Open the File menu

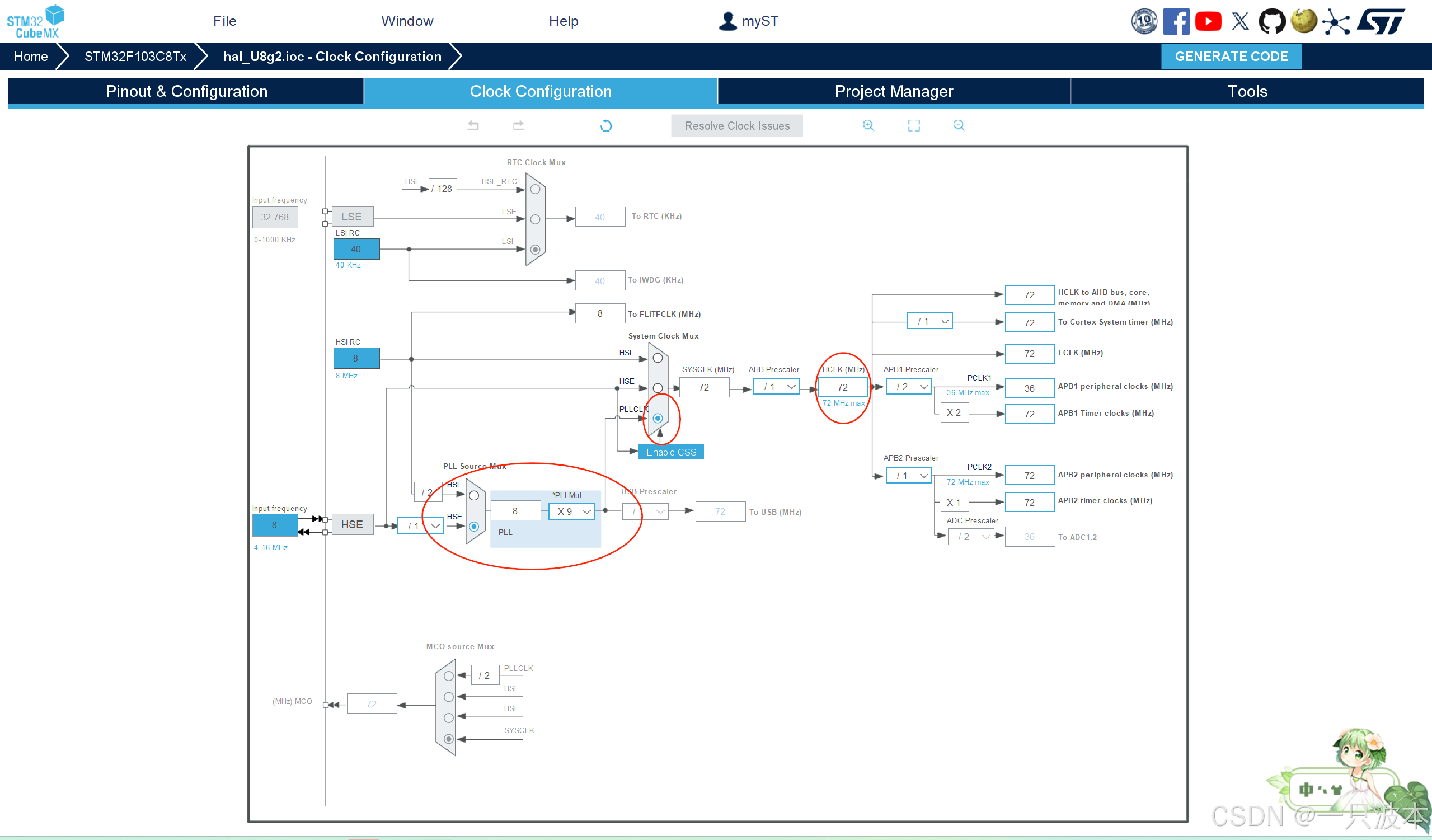coord(224,21)
